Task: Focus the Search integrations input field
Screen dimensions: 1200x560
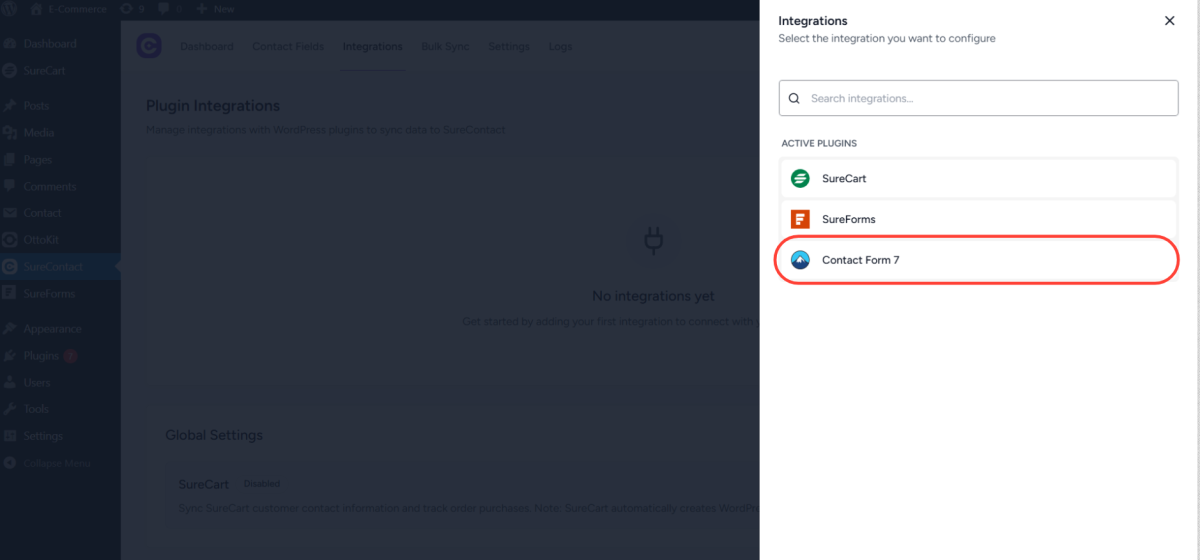Action: tap(990, 99)
